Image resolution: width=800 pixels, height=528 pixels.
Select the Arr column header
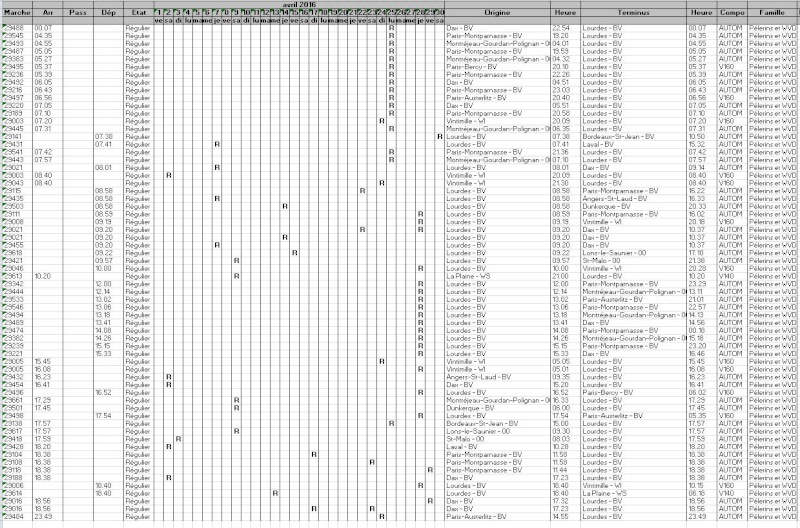47,12
